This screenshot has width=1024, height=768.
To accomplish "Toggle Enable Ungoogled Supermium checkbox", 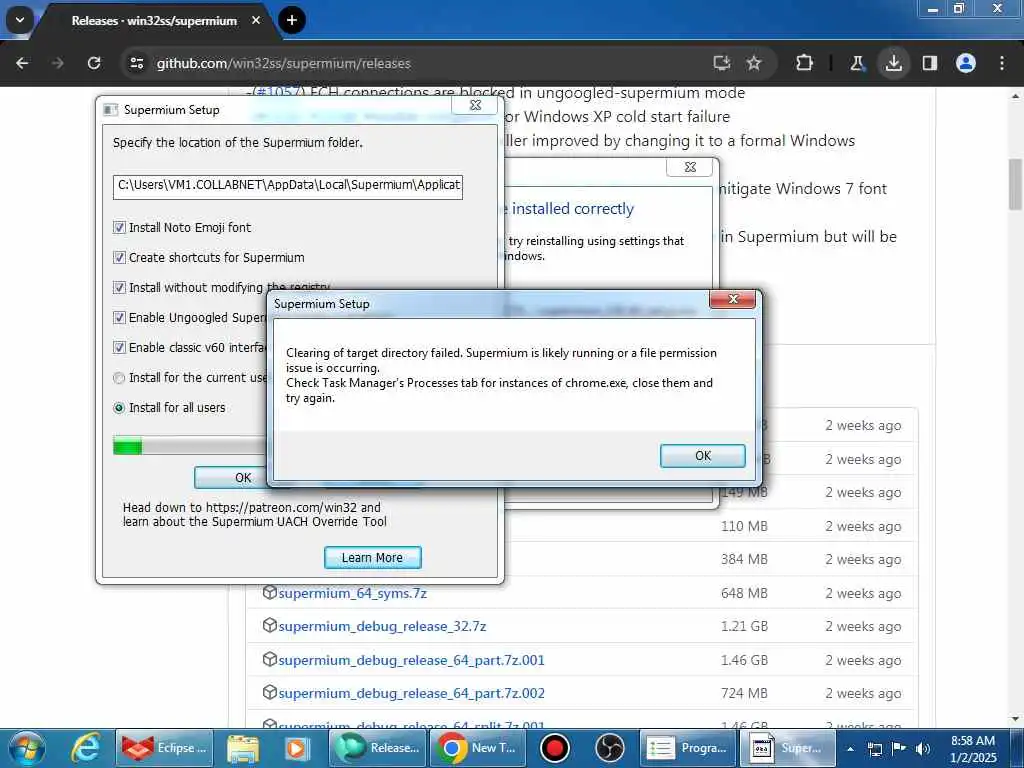I will (x=119, y=317).
